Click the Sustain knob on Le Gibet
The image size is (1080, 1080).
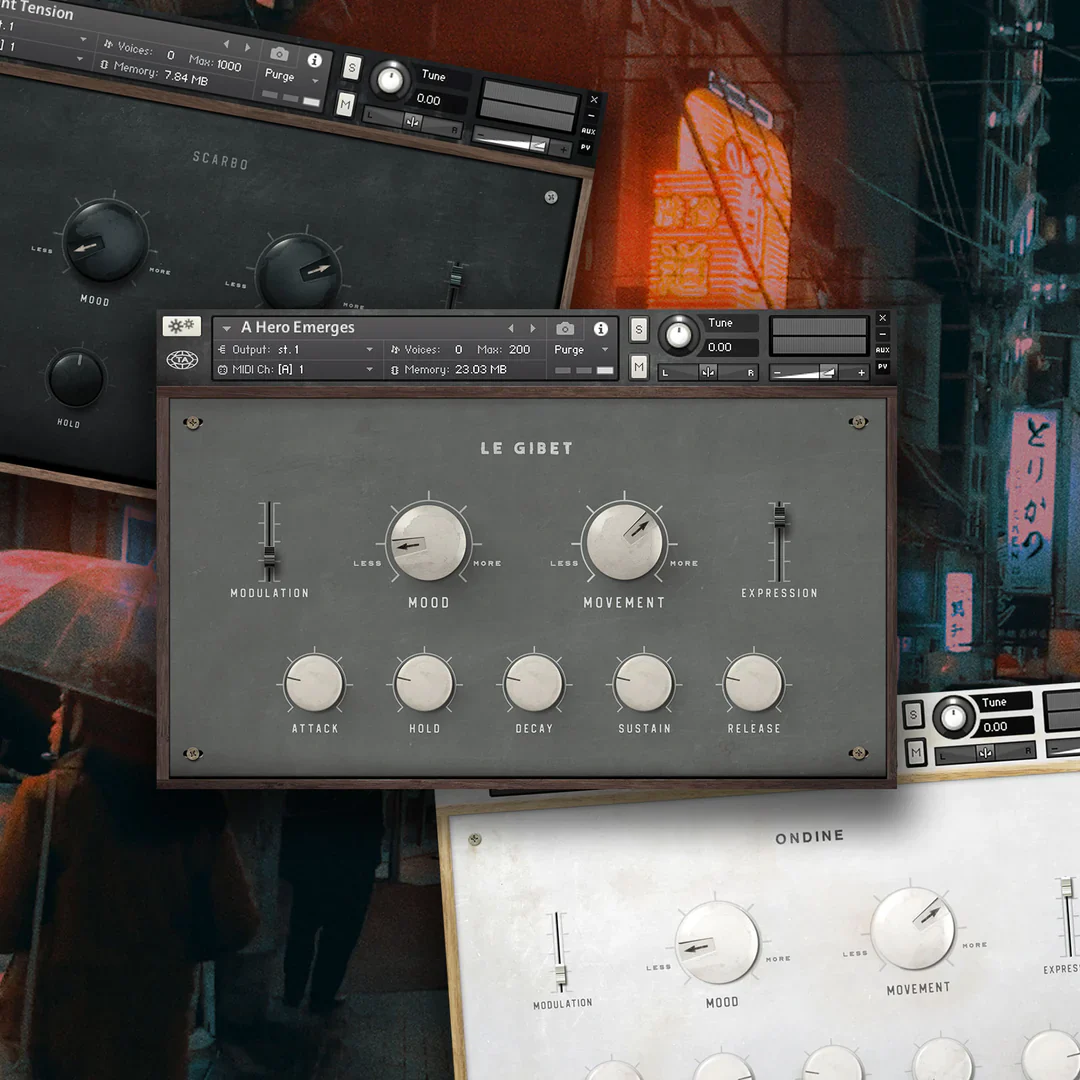[x=644, y=683]
